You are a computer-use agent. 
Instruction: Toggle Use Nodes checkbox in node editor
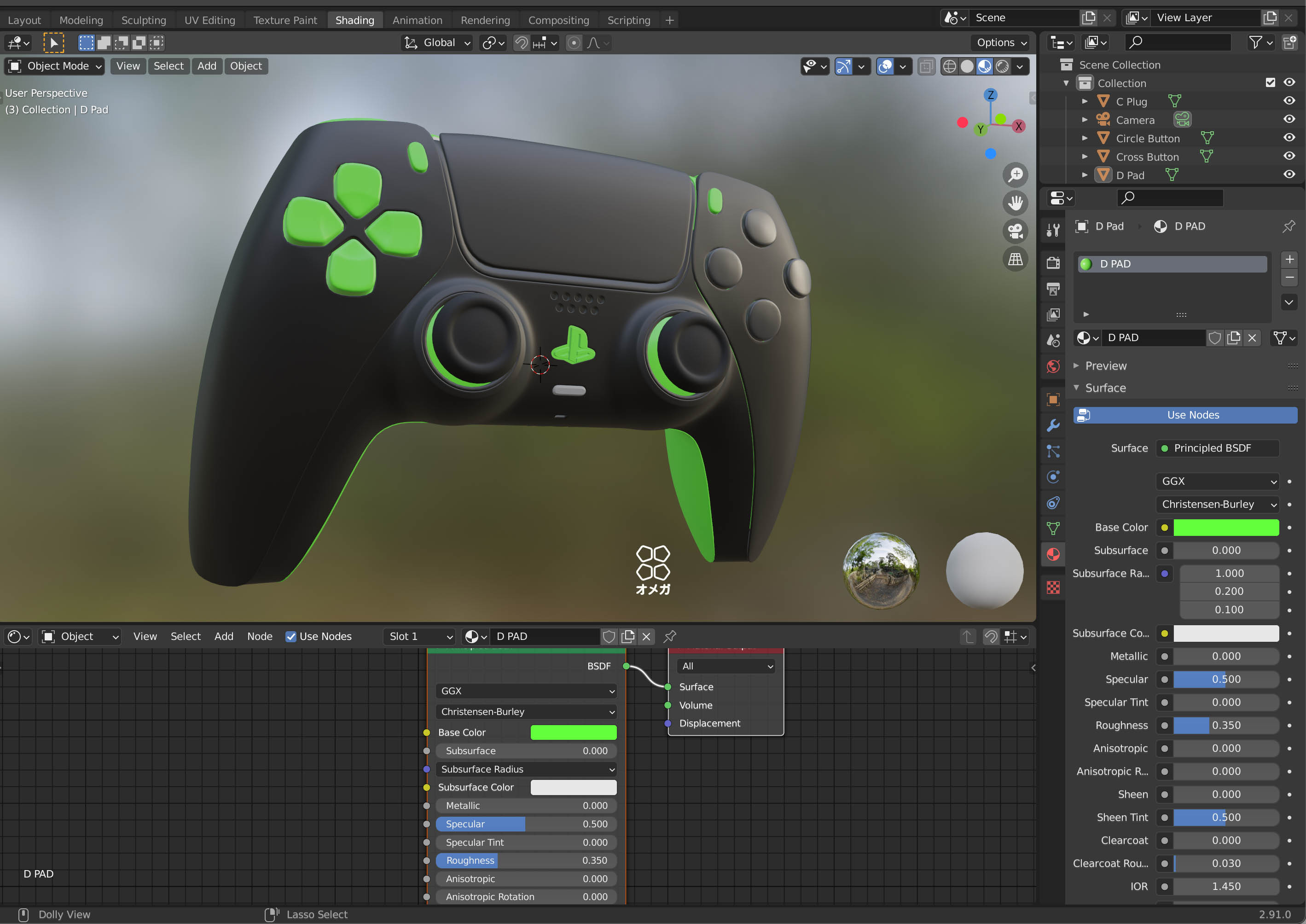pos(290,636)
